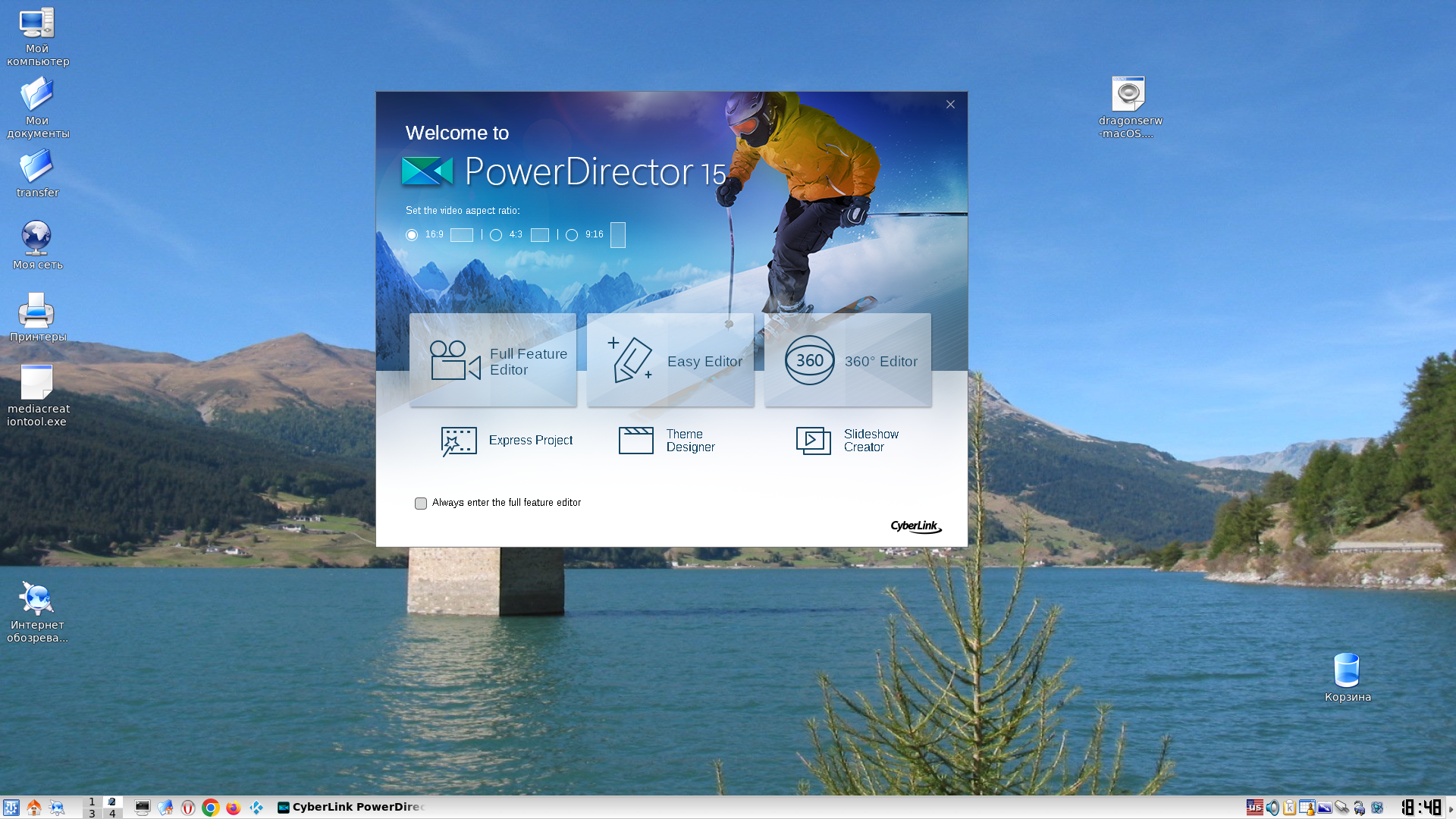Viewport: 1456px width, 819px height.
Task: Click the 4:3 preview rectangle icon
Action: (x=540, y=235)
